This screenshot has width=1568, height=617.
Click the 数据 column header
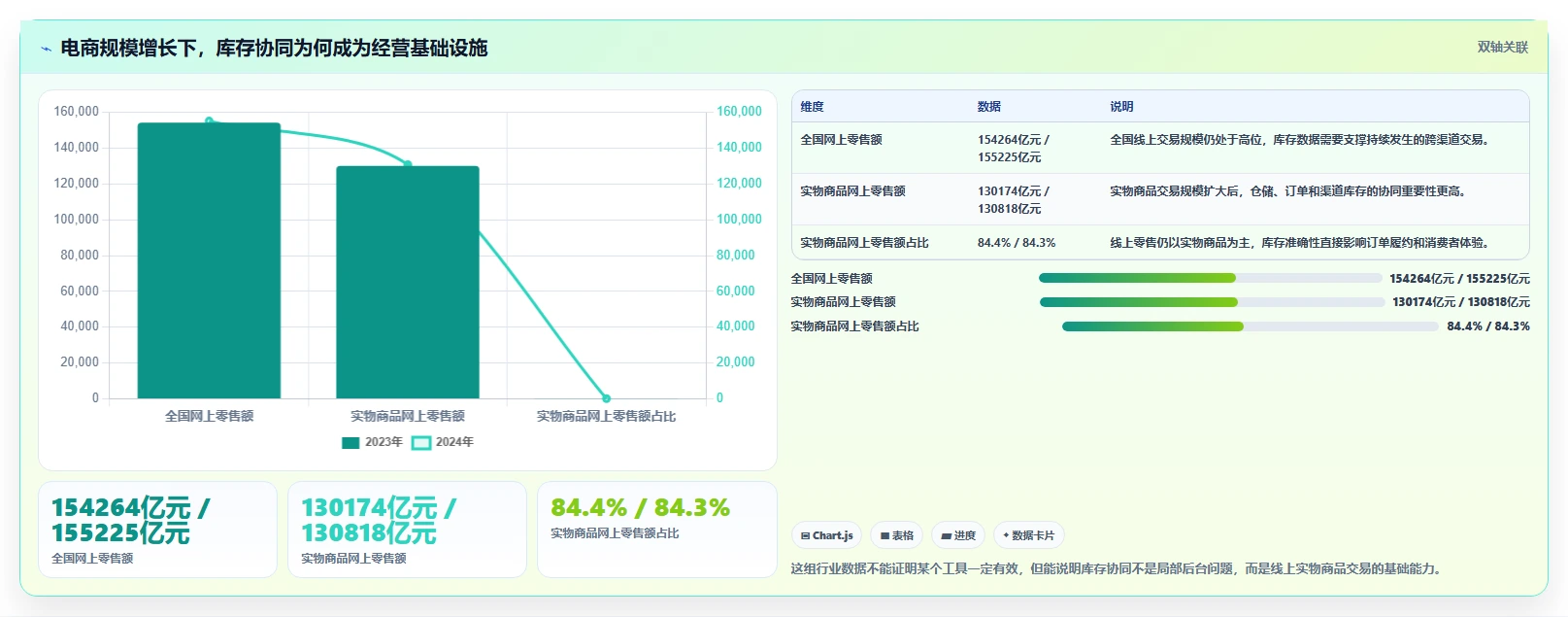(989, 107)
